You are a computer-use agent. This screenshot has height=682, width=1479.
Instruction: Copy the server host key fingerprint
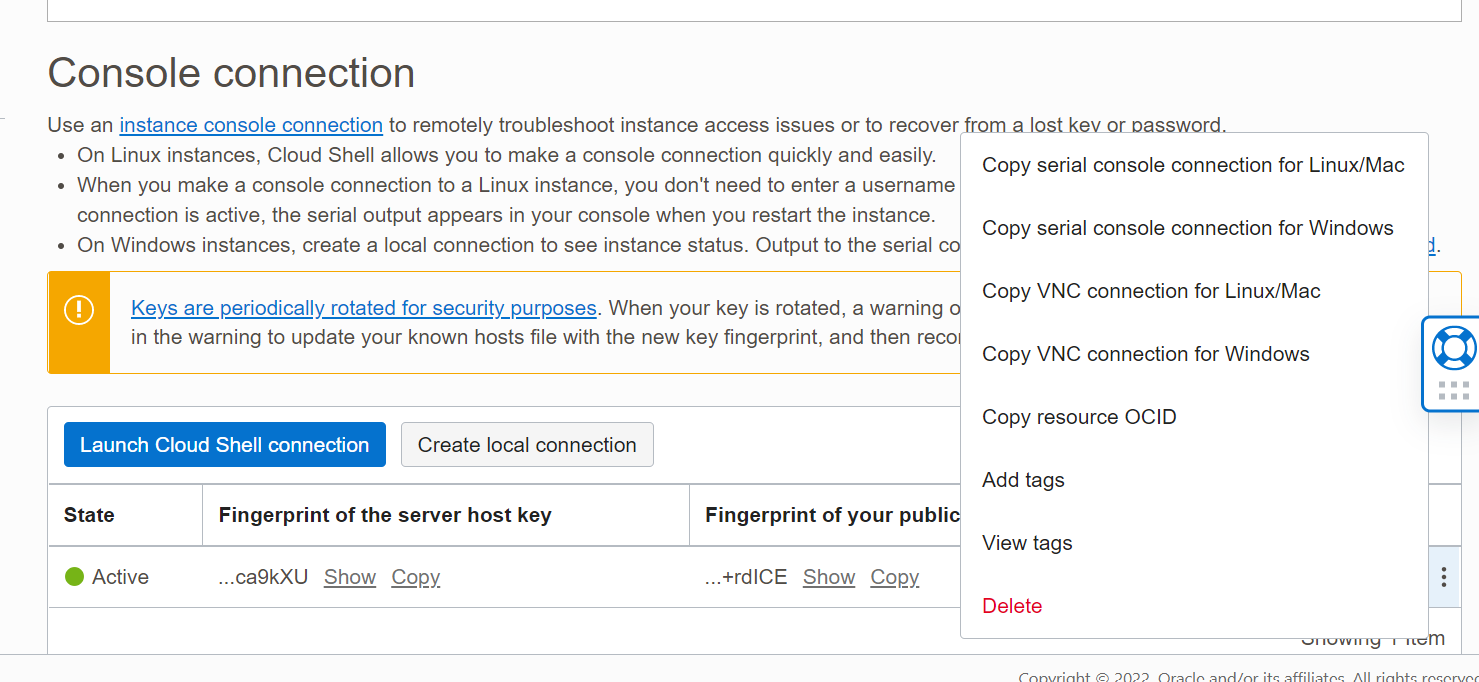click(x=415, y=577)
